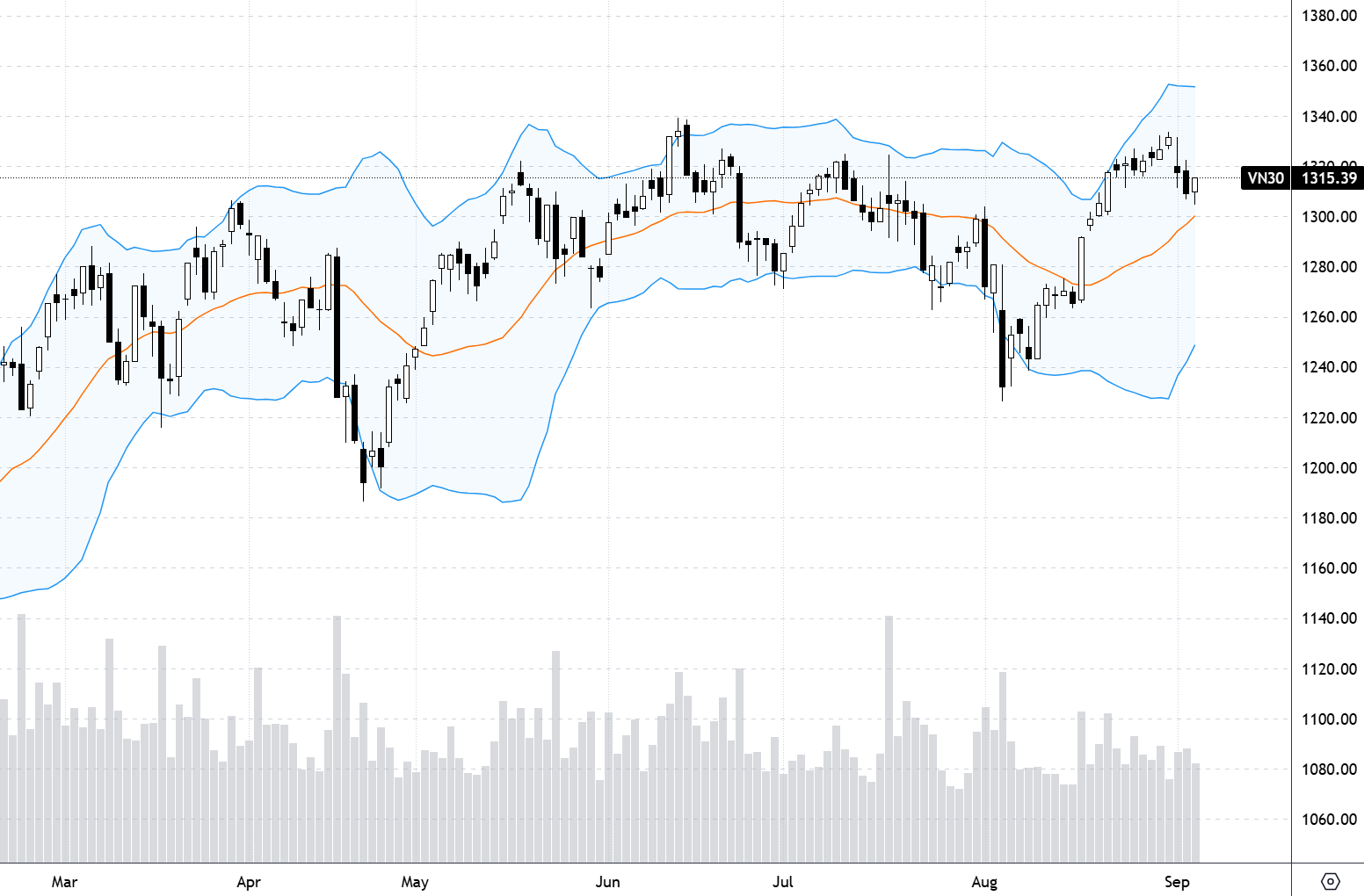1364x896 pixels.
Task: Click the 1340.00 price scale label
Action: (1329, 116)
